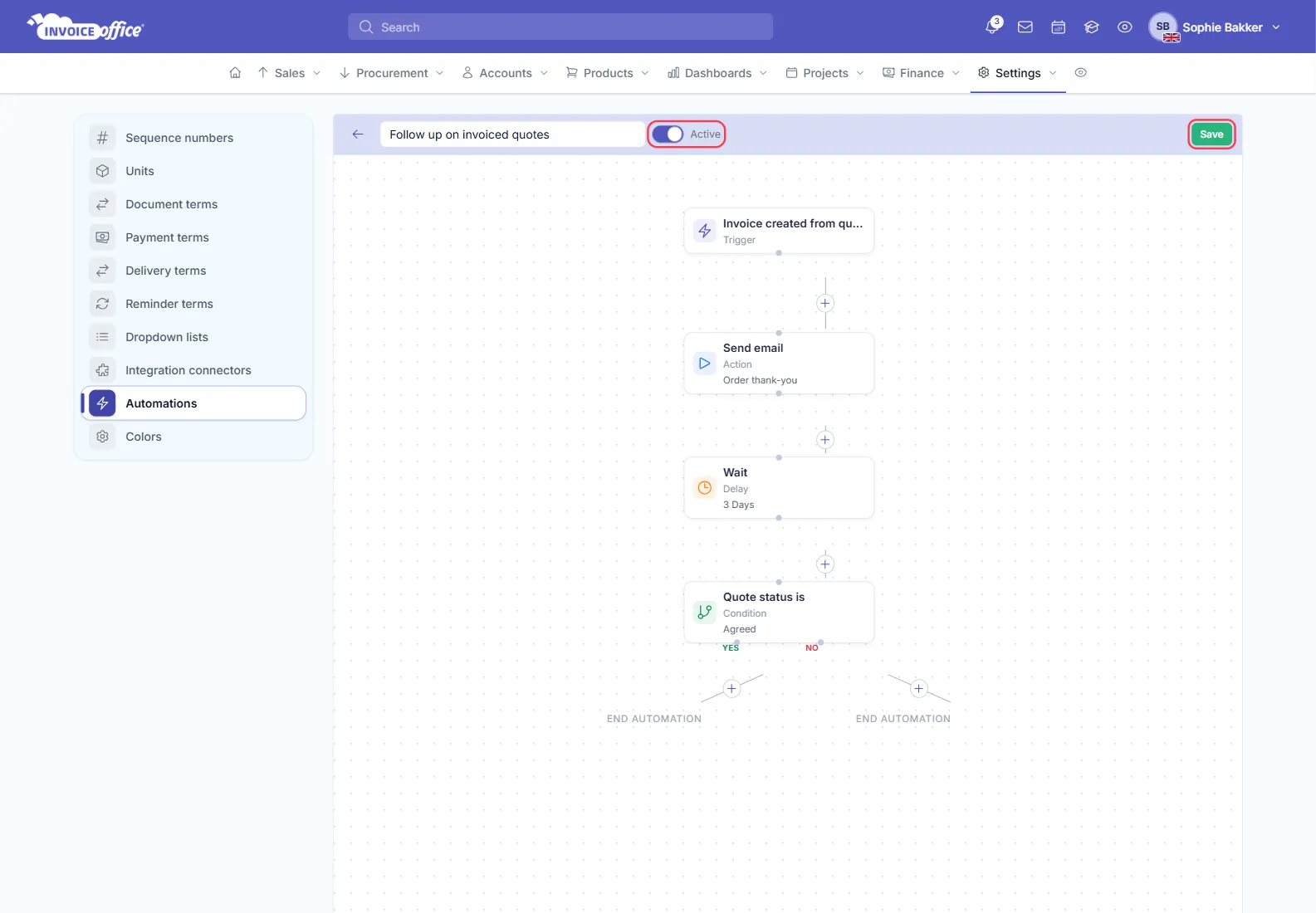
Task: Click the Trigger lightning bolt icon
Action: pyautogui.click(x=705, y=231)
